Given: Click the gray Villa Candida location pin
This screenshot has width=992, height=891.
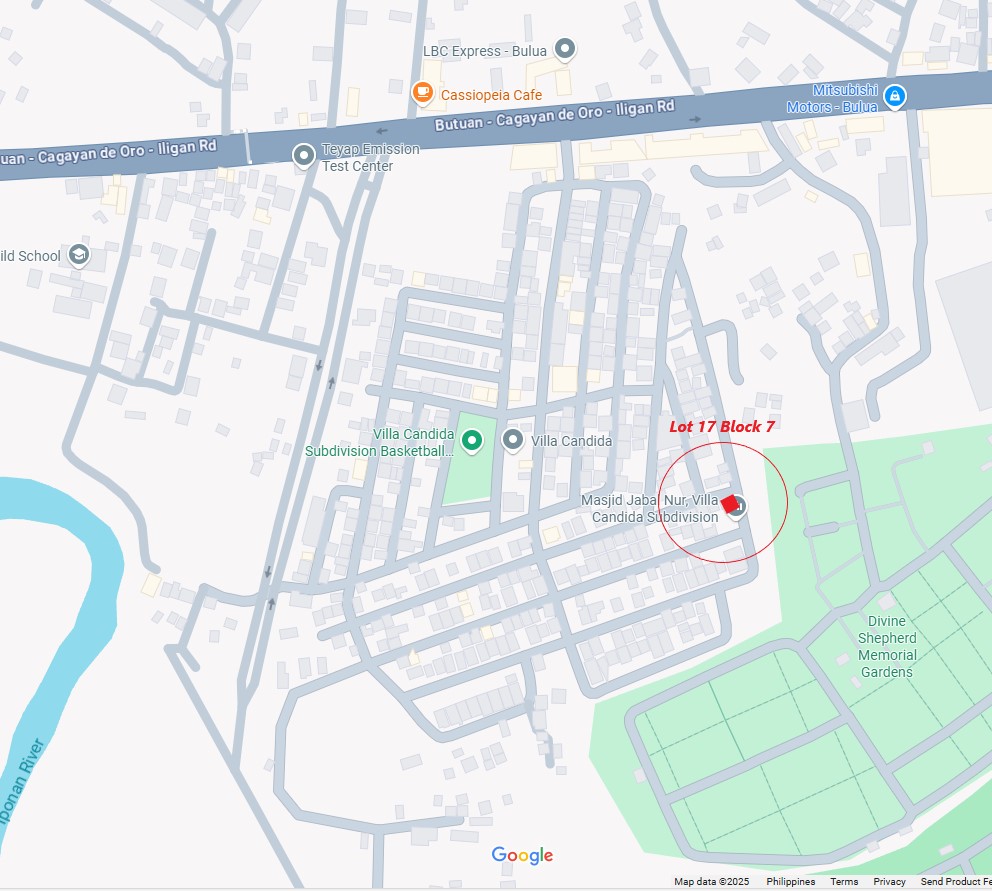Looking at the screenshot, I should [512, 440].
